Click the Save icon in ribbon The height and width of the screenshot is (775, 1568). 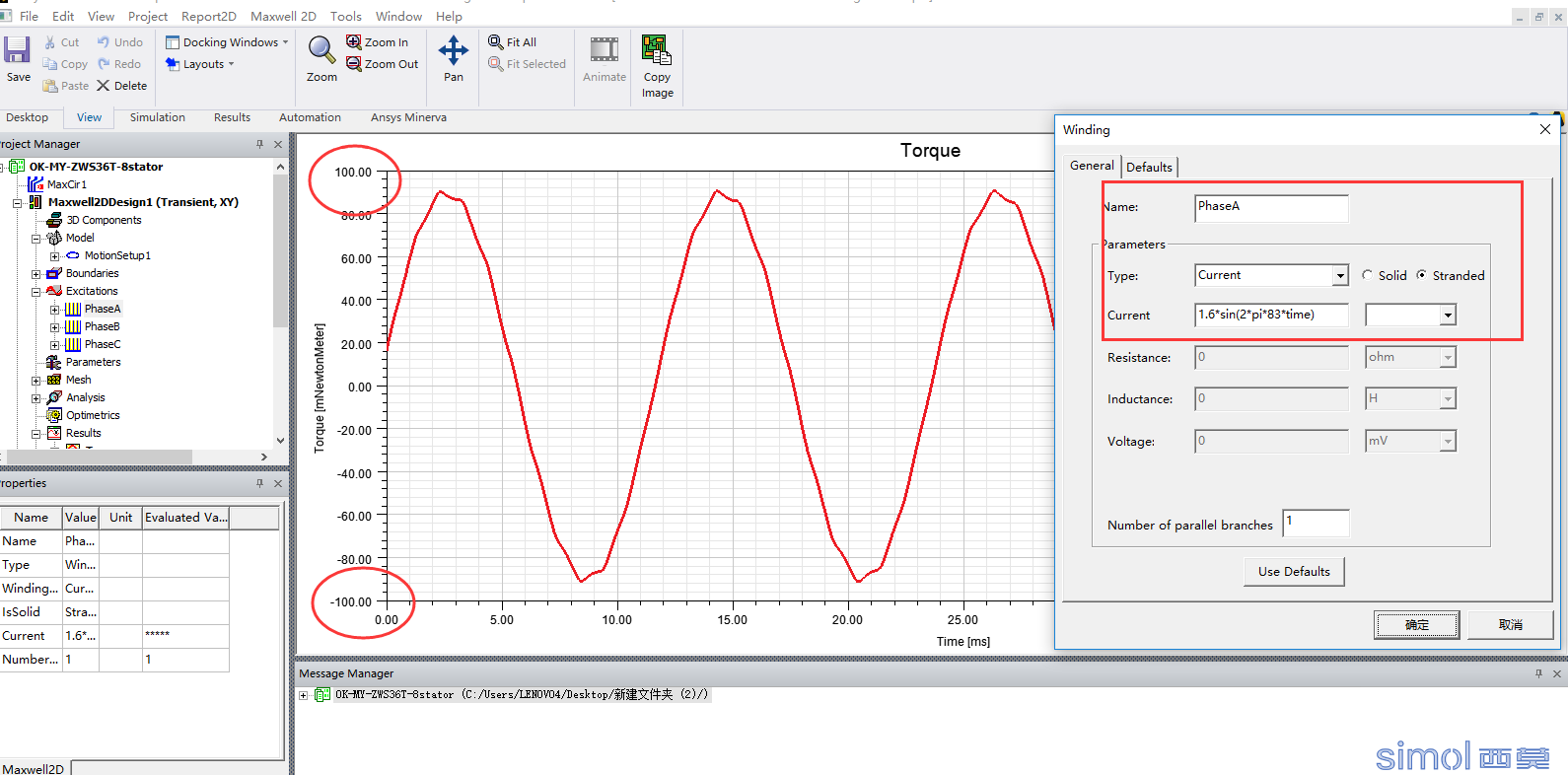click(17, 50)
